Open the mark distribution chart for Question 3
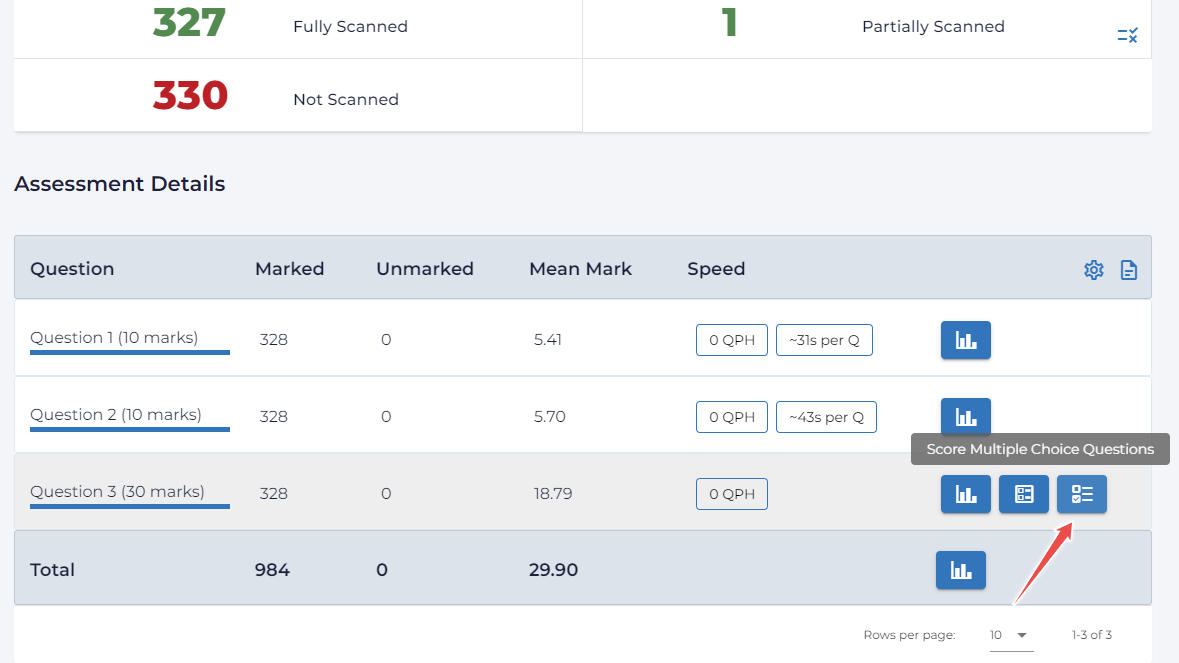 [965, 494]
